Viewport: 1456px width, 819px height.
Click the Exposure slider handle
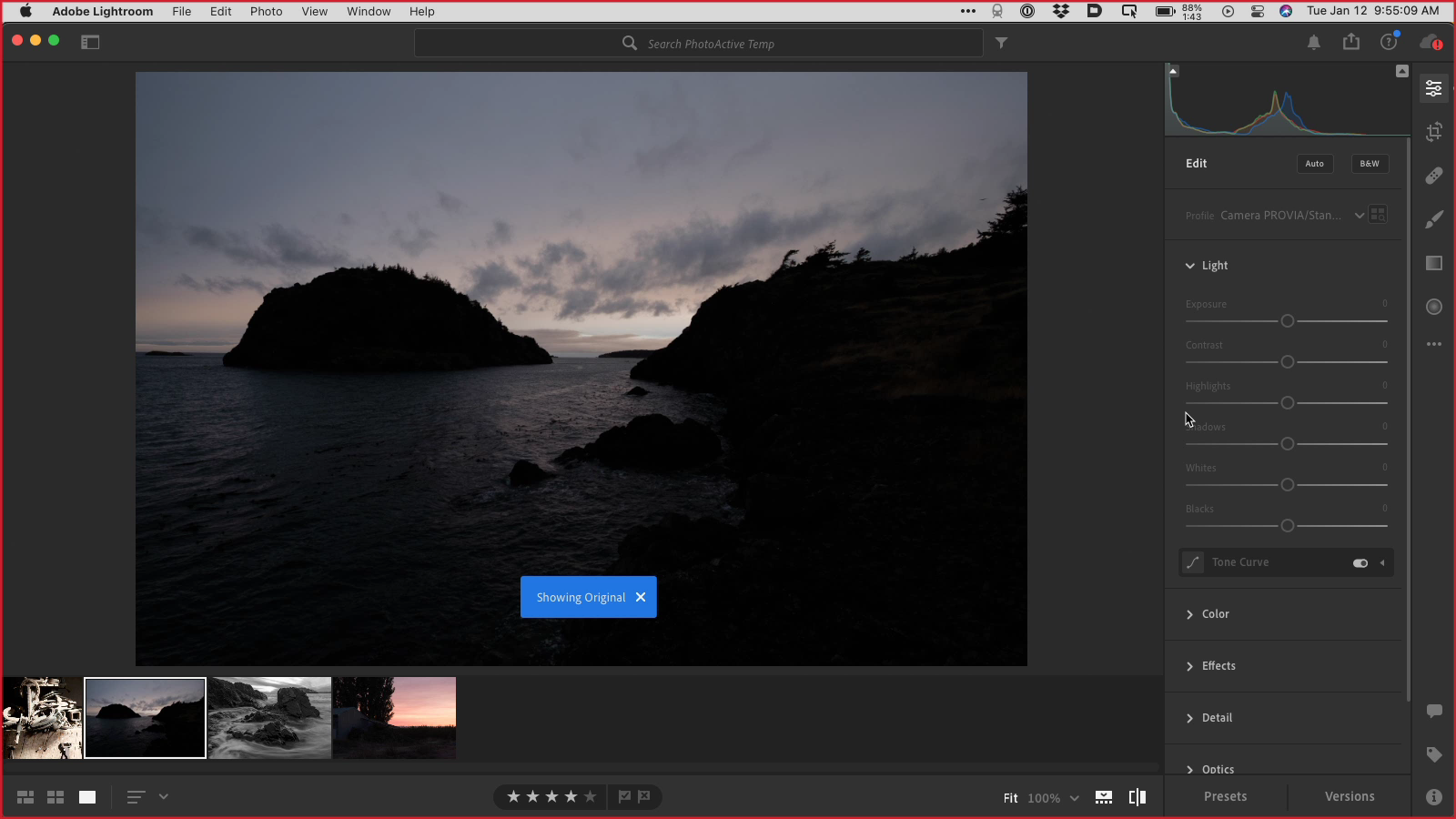pos(1288,321)
